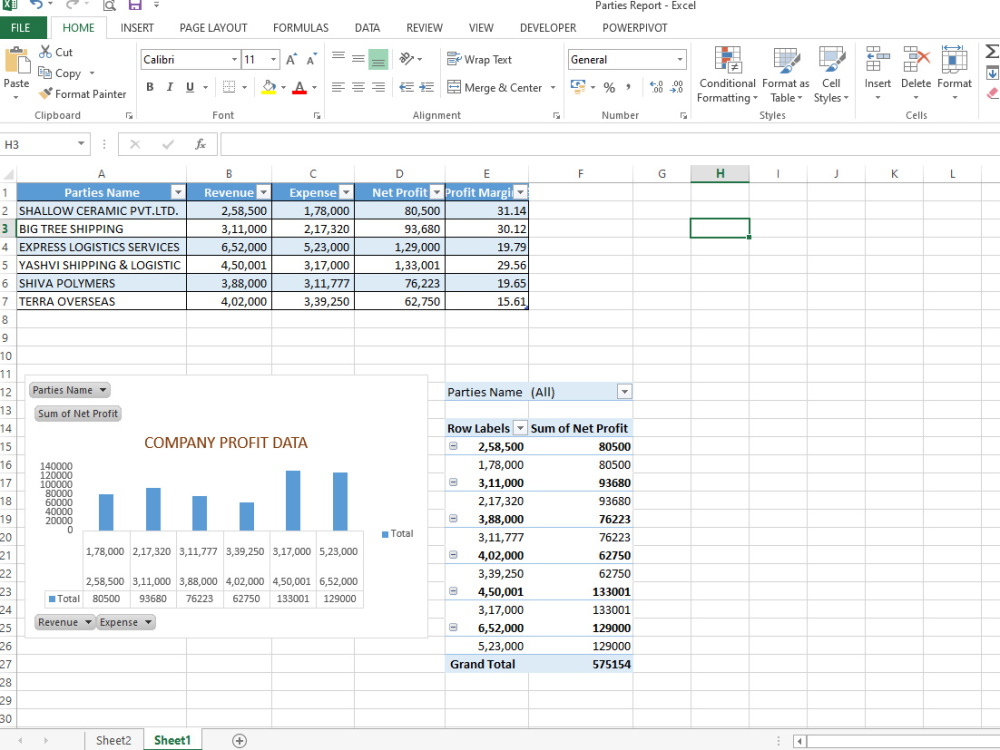Viewport: 1000px width, 750px height.
Task: Toggle Underline formatting
Action: coord(189,87)
